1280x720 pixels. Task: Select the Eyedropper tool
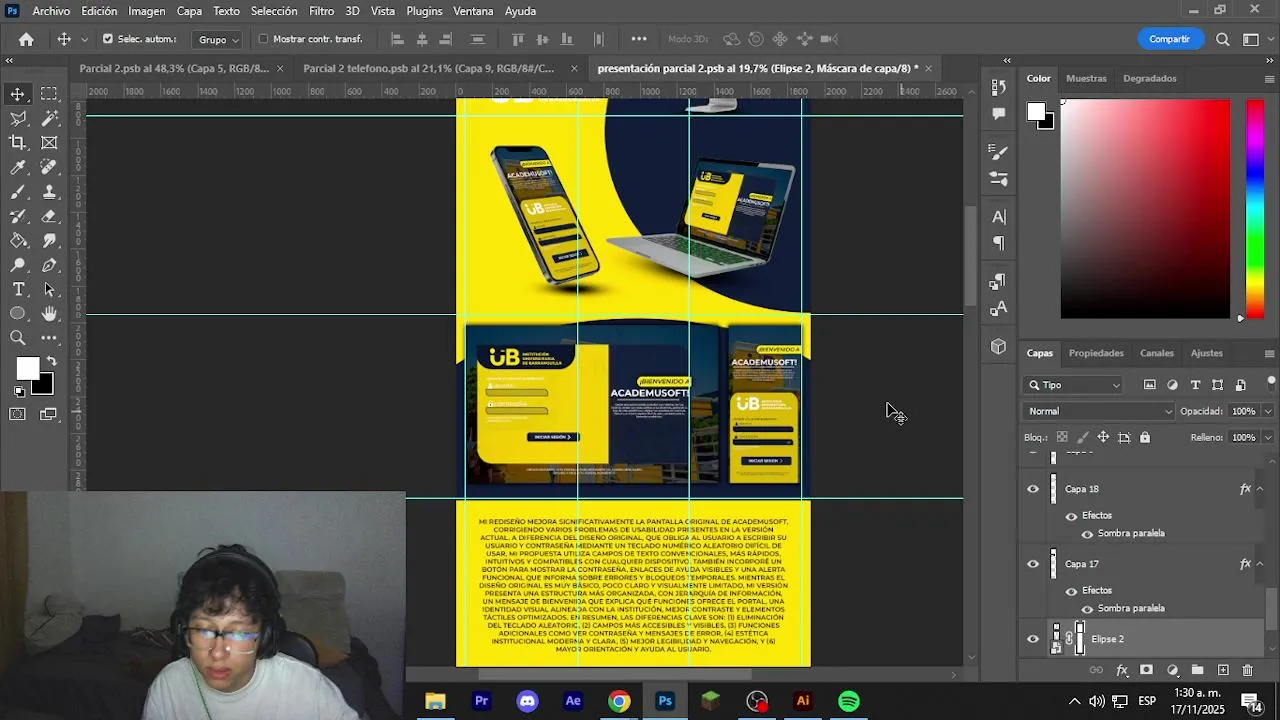point(18,167)
